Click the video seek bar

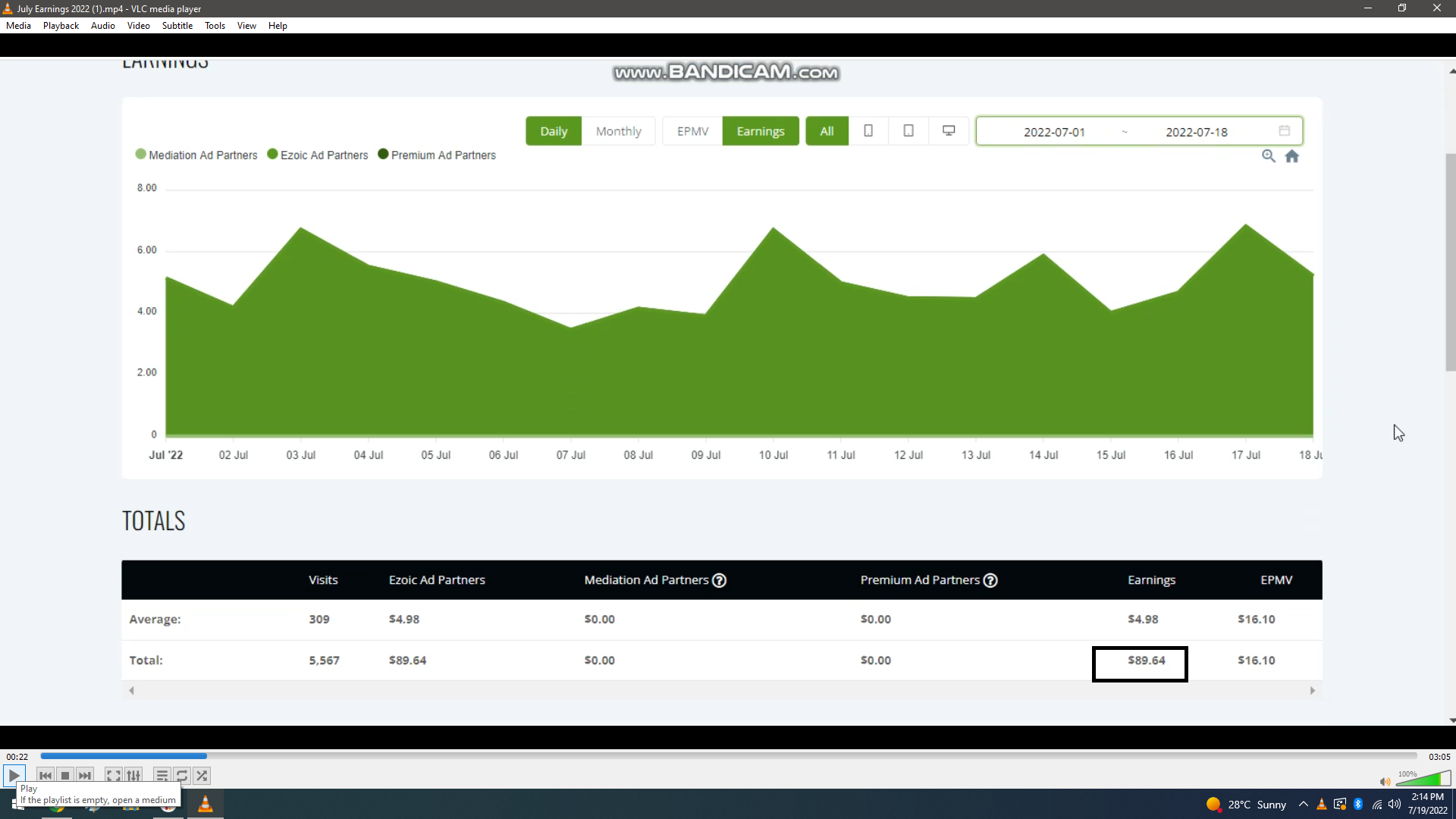(728, 756)
